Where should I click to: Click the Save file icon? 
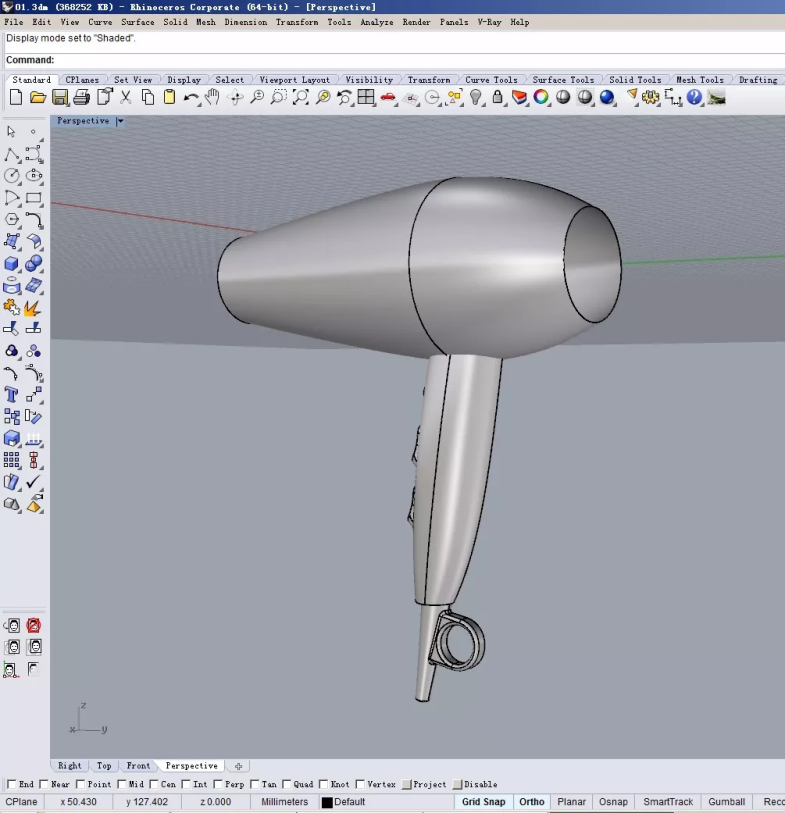60,97
